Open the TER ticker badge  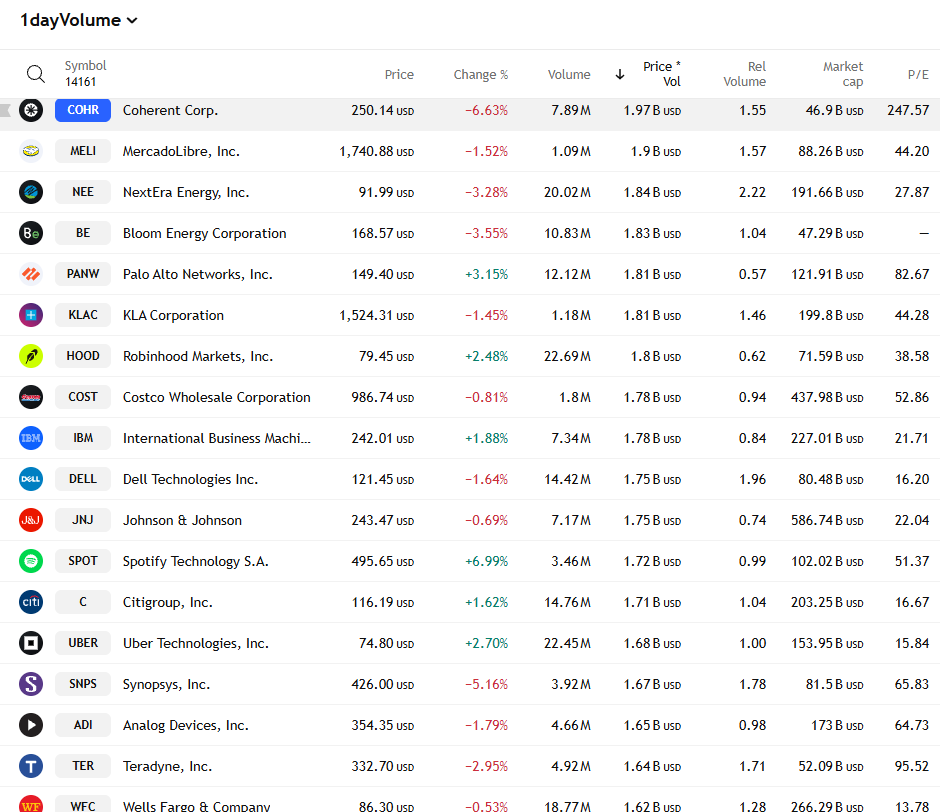point(83,766)
